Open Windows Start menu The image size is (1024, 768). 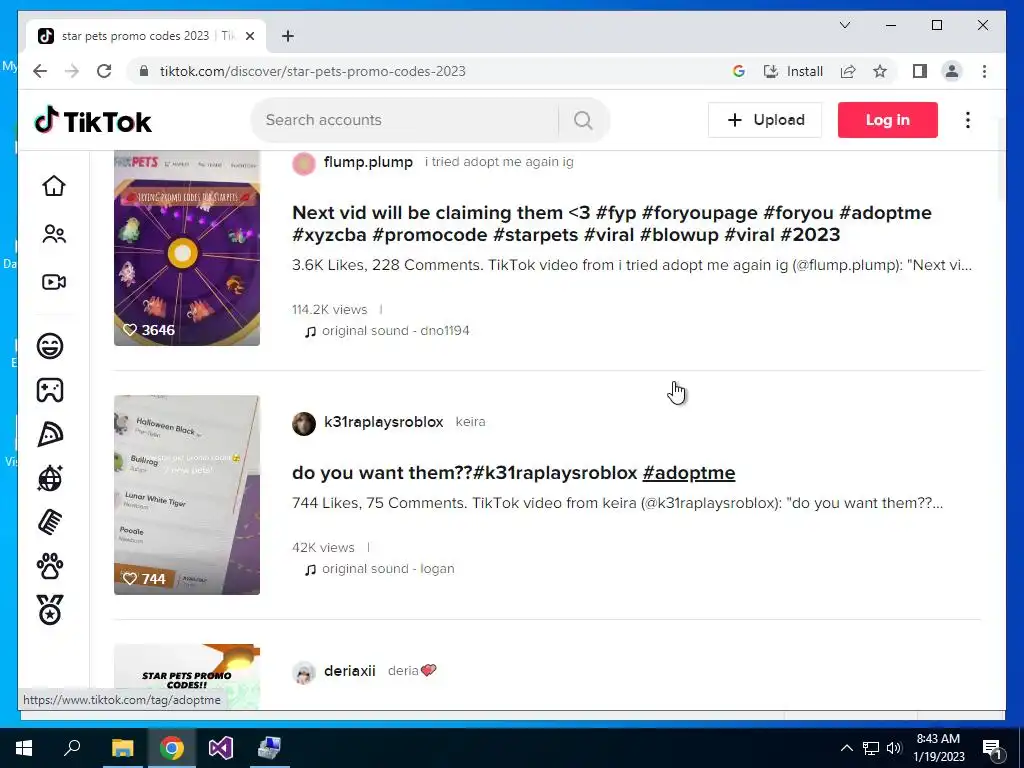[24, 748]
